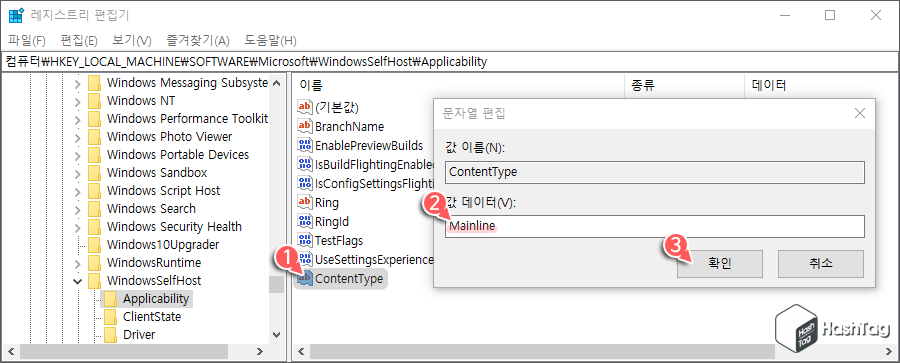Expand the Windows Photo Viewer key
The height and width of the screenshot is (363, 900).
tap(77, 137)
